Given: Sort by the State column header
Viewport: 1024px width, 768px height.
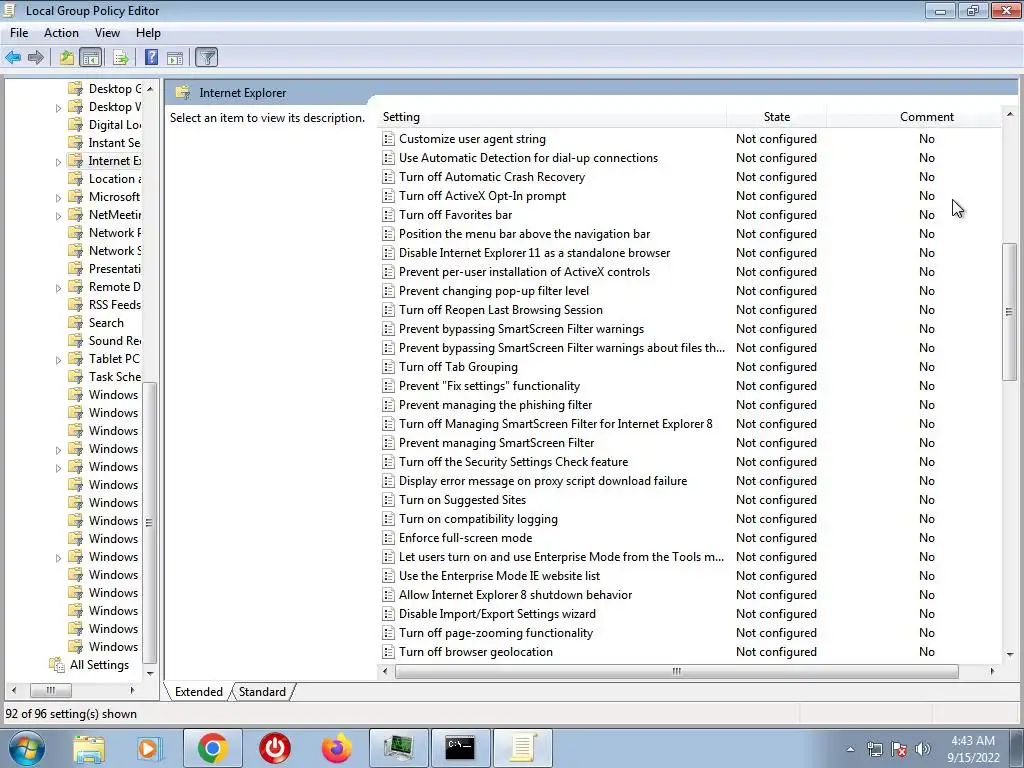Looking at the screenshot, I should pos(776,117).
